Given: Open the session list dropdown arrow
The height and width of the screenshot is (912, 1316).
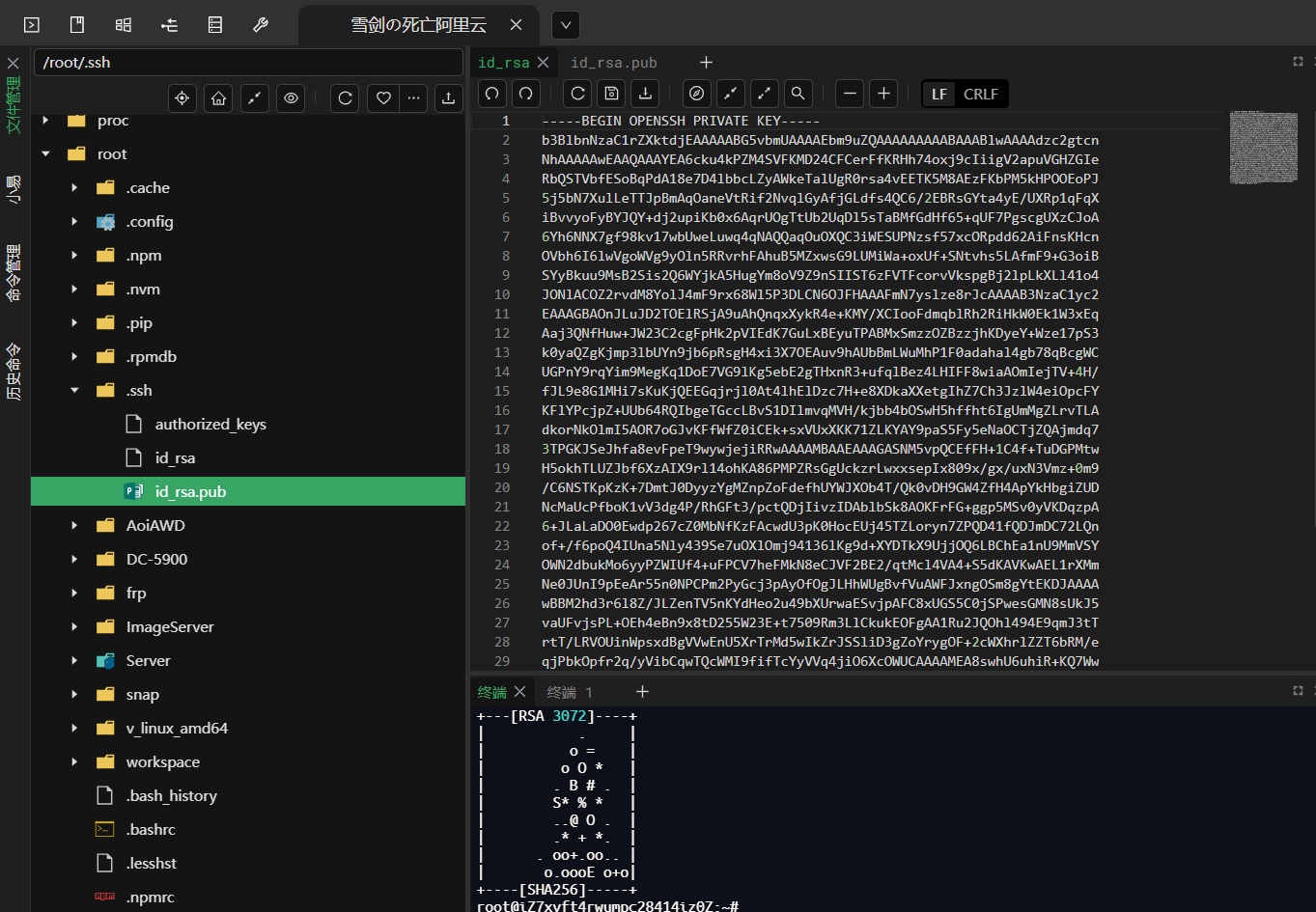Looking at the screenshot, I should 566,25.
